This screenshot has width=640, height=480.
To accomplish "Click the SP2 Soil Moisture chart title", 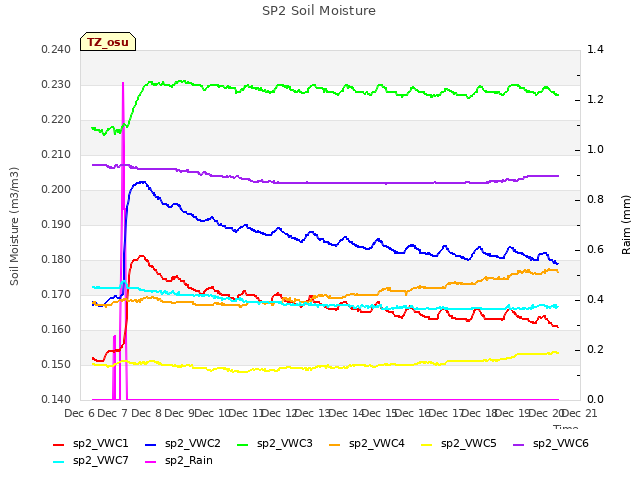I will 319,11.
